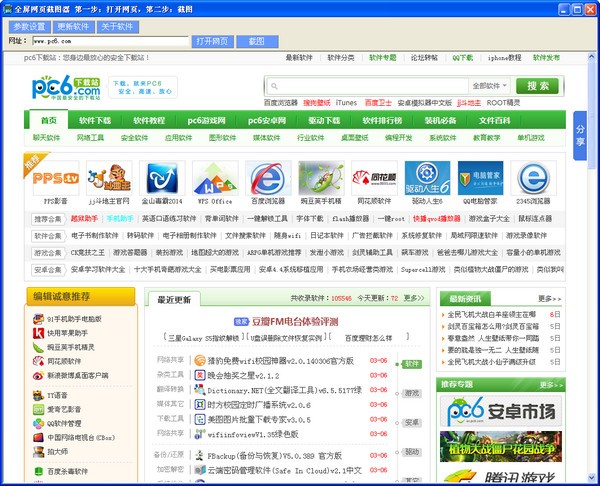Click the QQ软件管理 sidebar icon
The height and width of the screenshot is (486, 600).
[38, 424]
